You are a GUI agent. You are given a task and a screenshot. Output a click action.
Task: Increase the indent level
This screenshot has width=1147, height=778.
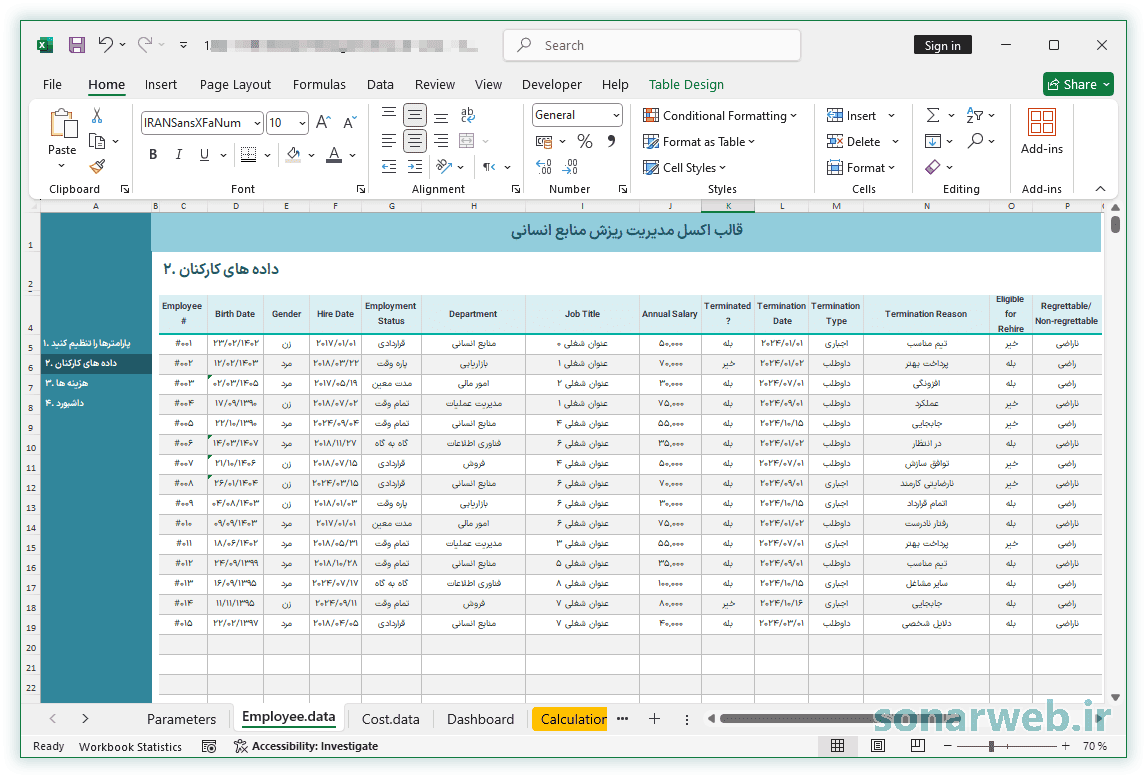415,167
